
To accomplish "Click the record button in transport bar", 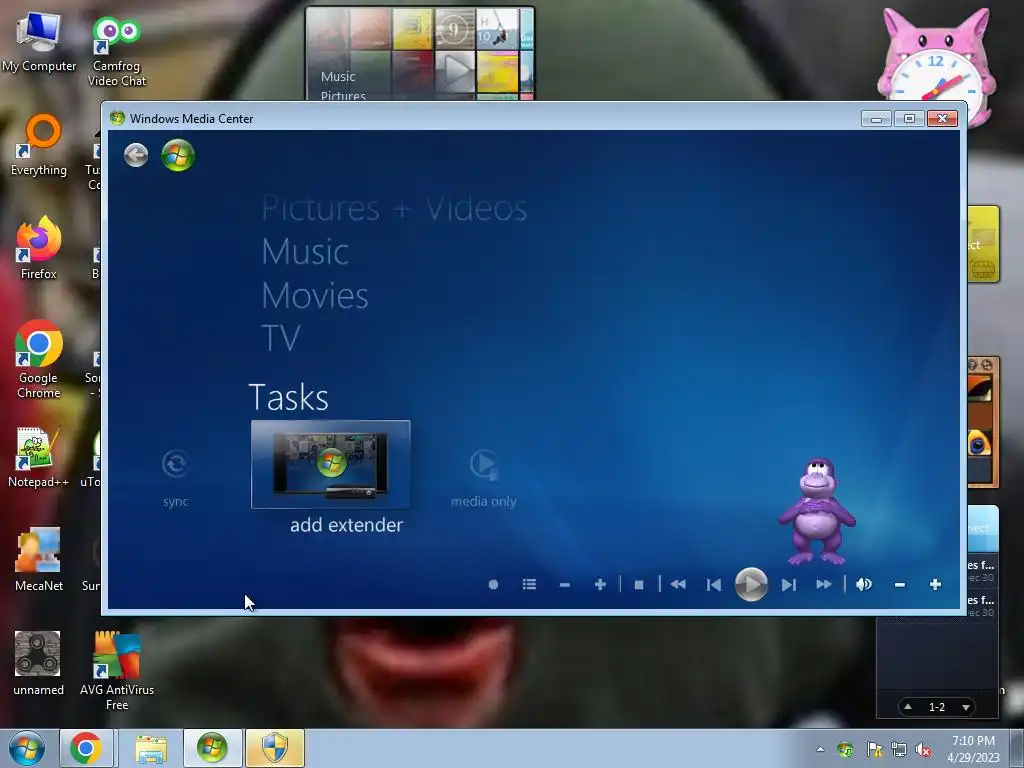I will [494, 584].
